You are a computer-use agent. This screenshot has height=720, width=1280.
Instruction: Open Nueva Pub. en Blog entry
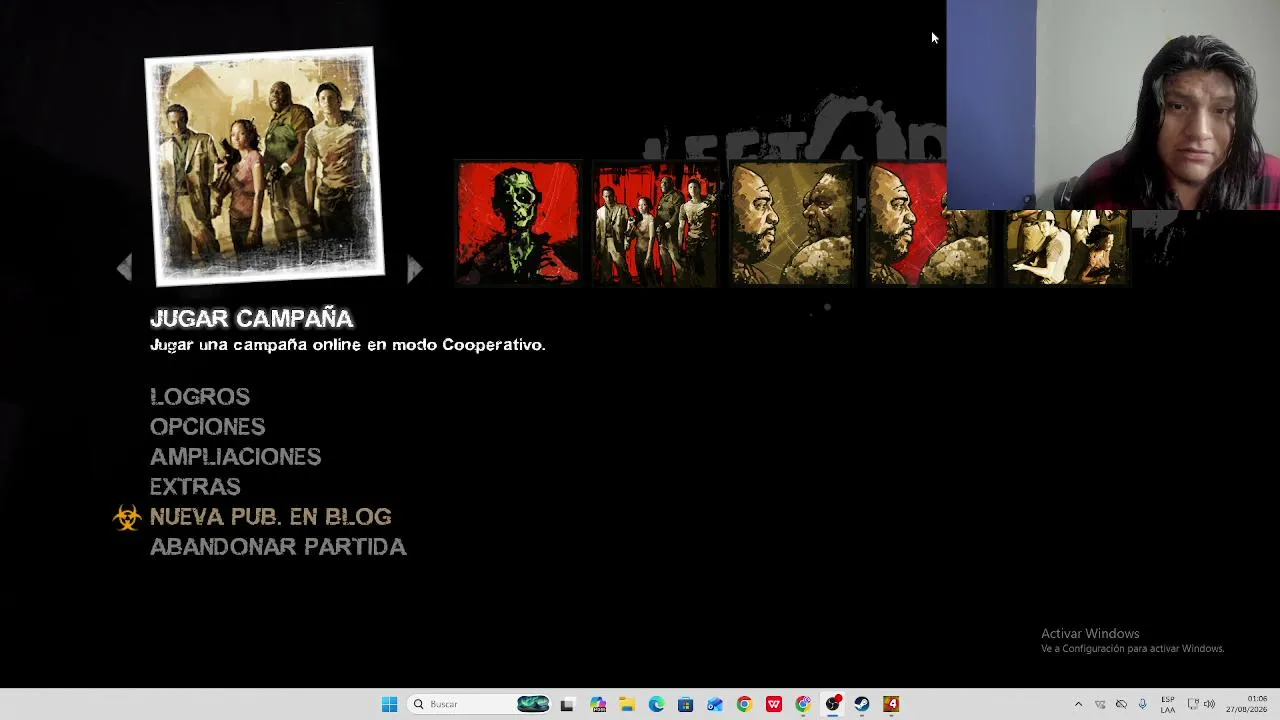270,517
